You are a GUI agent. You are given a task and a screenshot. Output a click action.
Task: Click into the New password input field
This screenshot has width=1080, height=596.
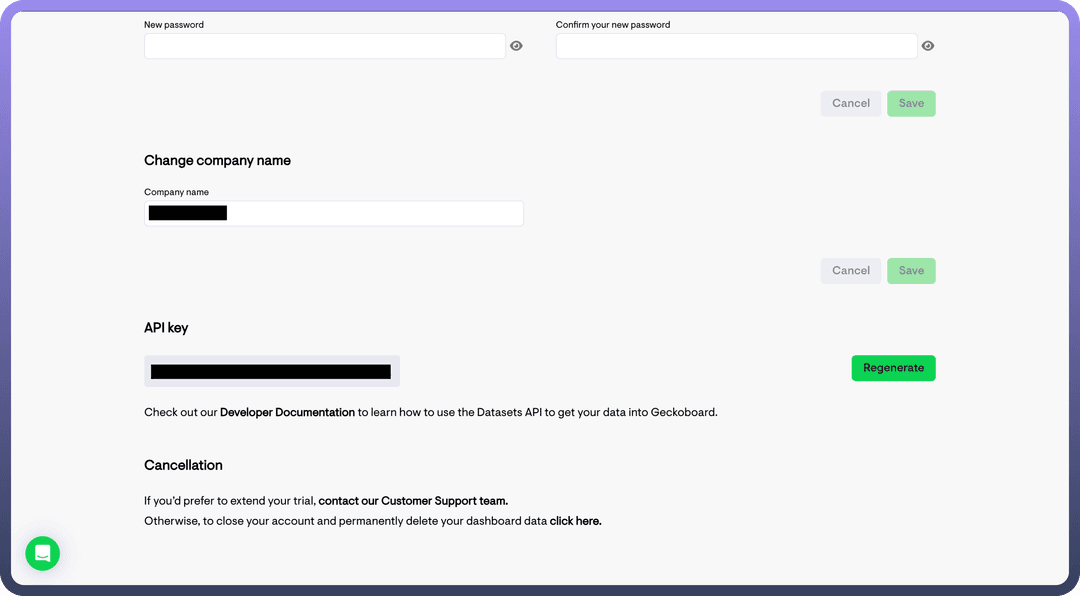point(325,46)
